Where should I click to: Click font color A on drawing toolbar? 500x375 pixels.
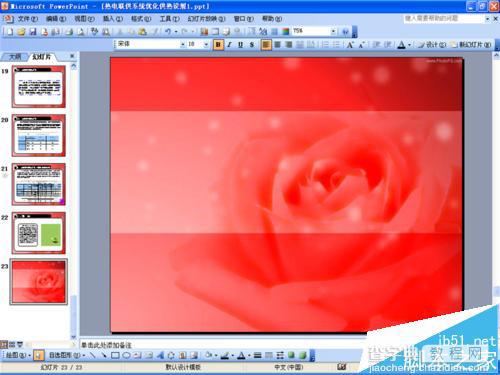(241, 355)
